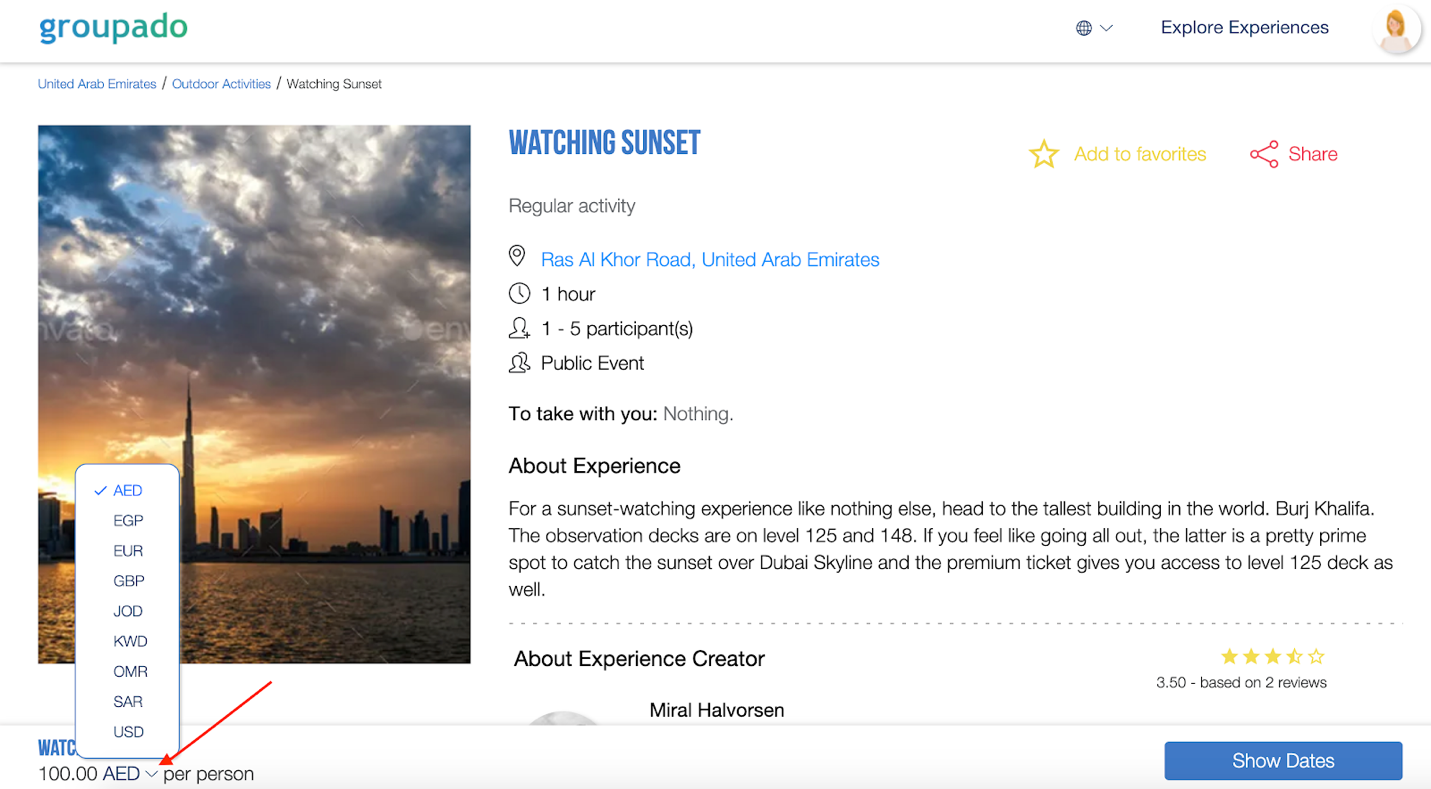The image size is (1431, 789).
Task: Select OMR in the currency list
Action: (x=128, y=671)
